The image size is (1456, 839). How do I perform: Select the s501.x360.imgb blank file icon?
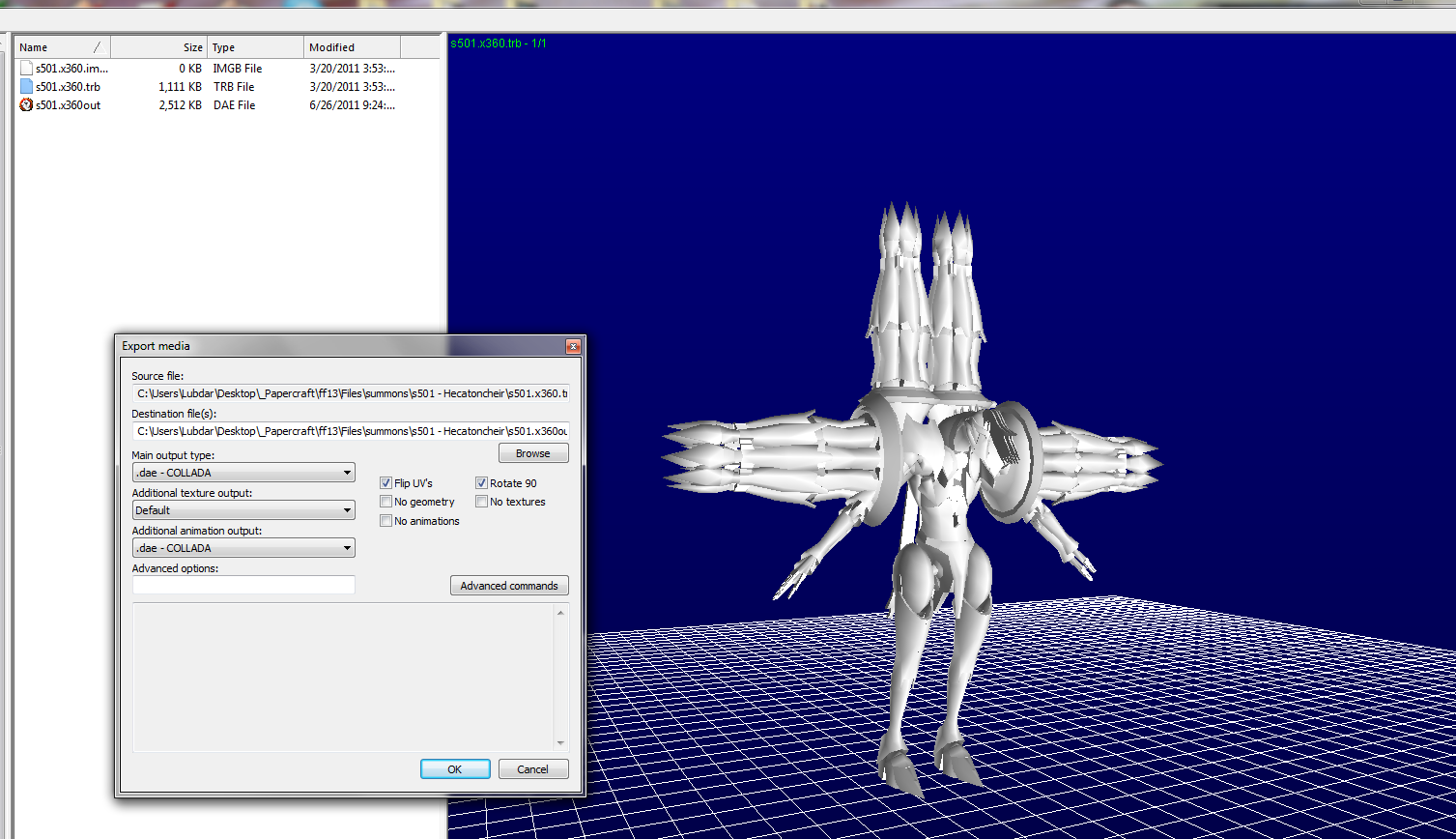tap(26, 69)
